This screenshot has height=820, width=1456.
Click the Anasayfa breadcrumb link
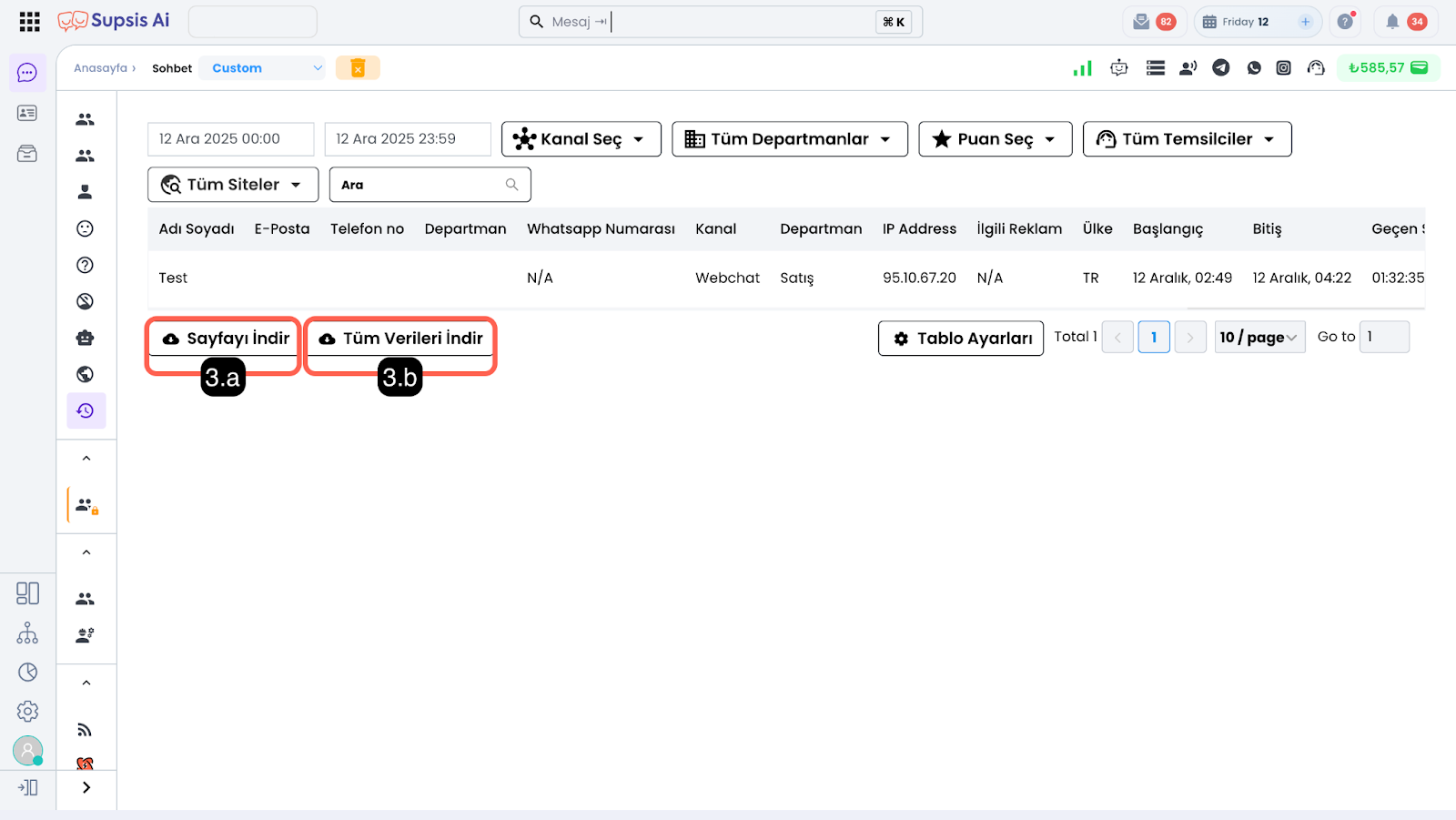click(100, 68)
